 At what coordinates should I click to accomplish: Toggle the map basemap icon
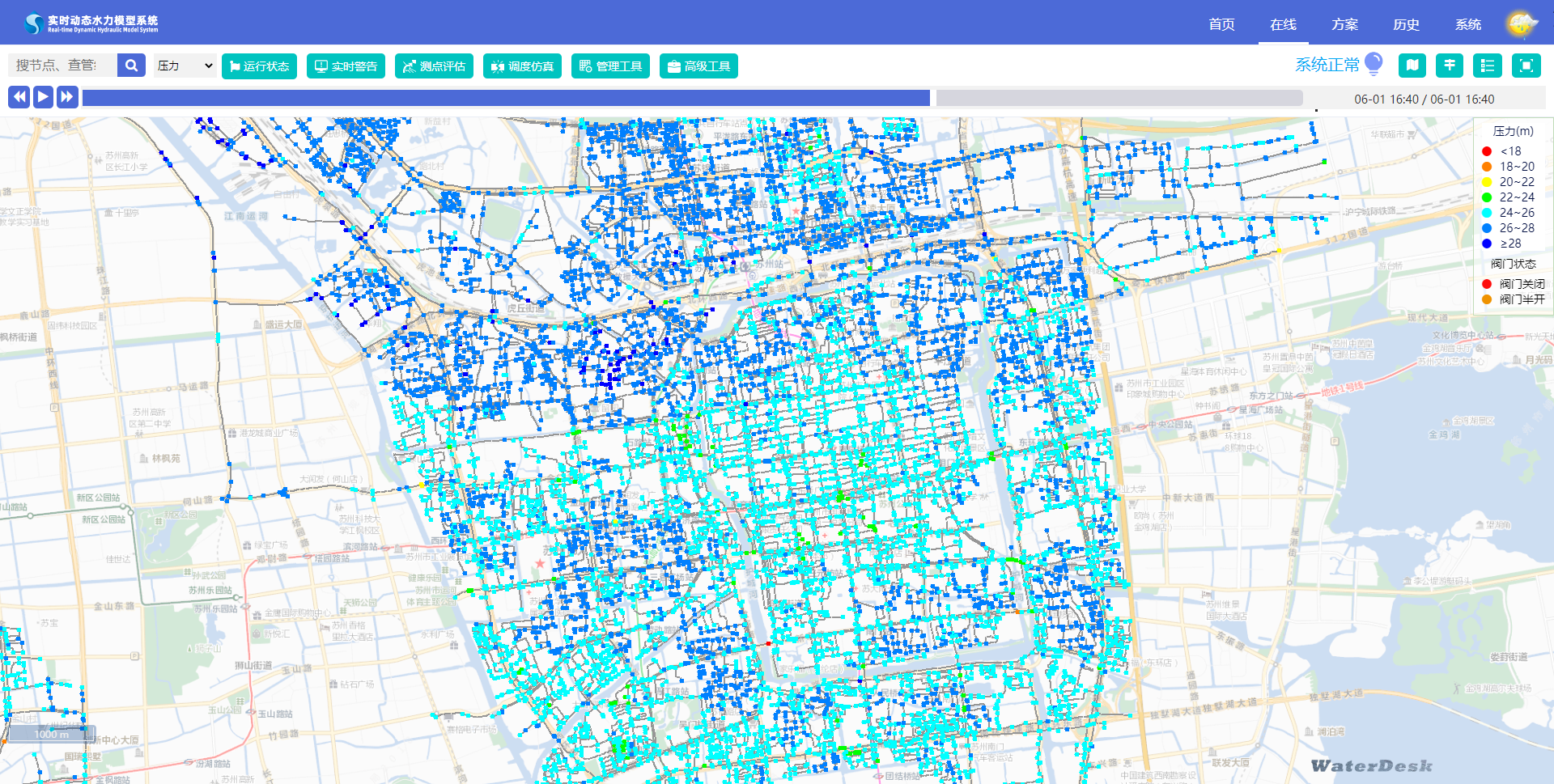coord(1412,66)
